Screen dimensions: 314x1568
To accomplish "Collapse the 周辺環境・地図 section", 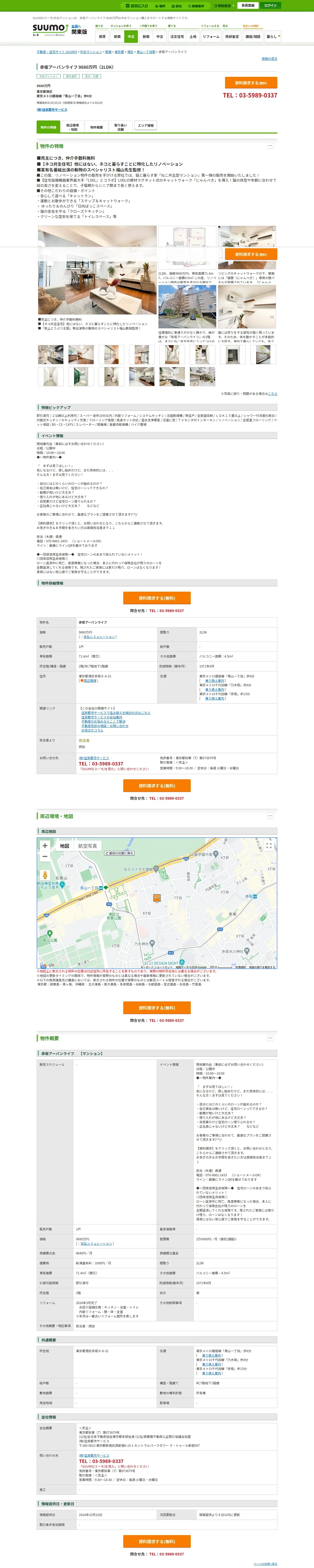I will click(x=270, y=816).
